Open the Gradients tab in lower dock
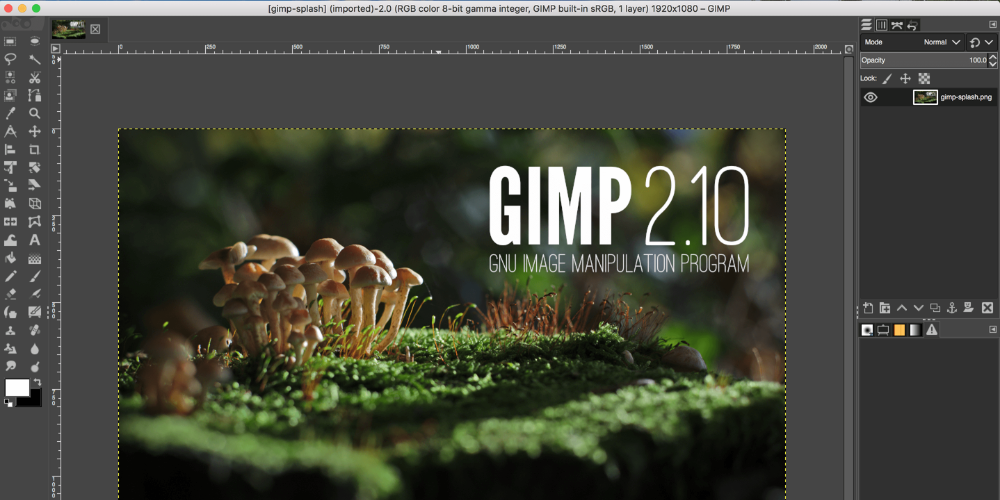The height and width of the screenshot is (500, 1000). 915,330
